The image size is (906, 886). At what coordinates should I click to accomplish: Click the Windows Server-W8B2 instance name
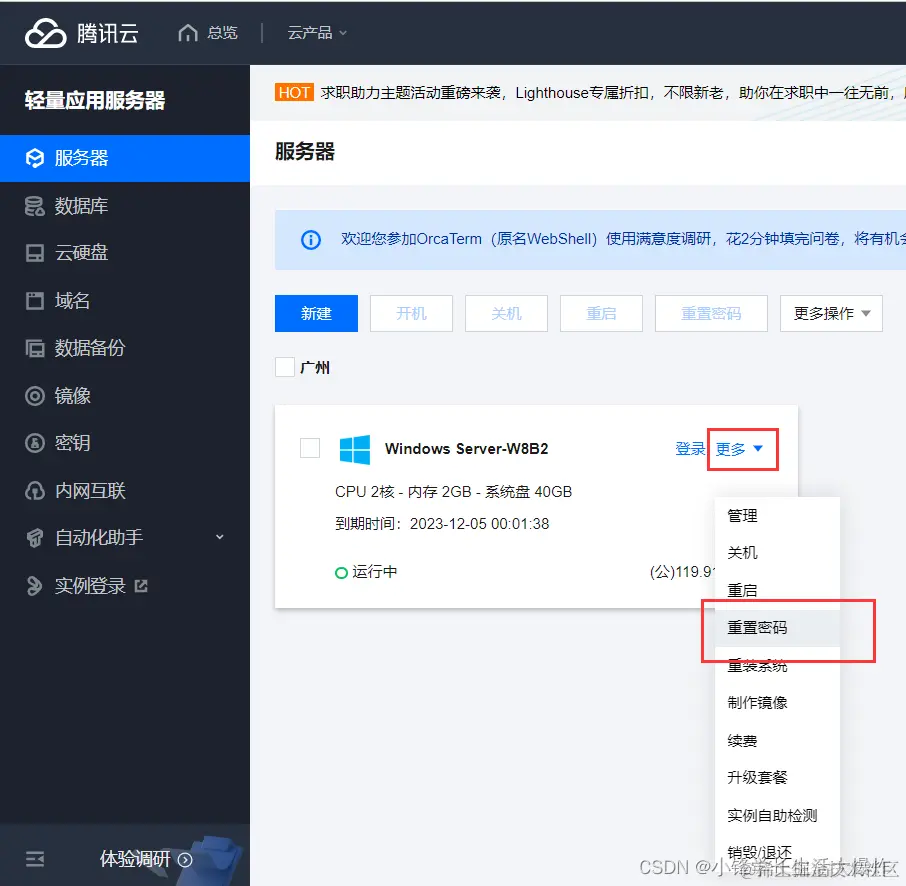click(466, 449)
